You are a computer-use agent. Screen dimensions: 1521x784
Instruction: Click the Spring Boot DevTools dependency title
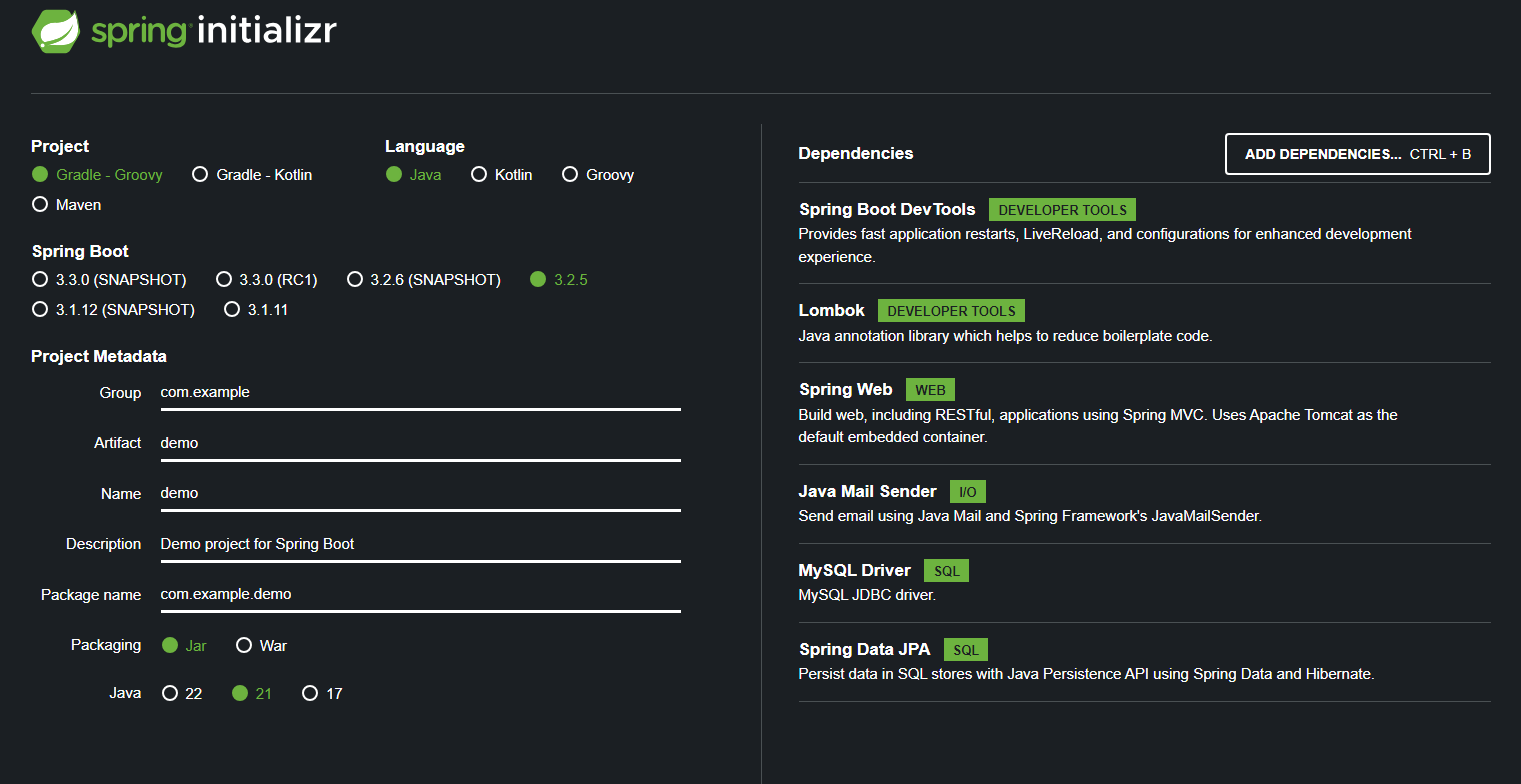coord(887,209)
